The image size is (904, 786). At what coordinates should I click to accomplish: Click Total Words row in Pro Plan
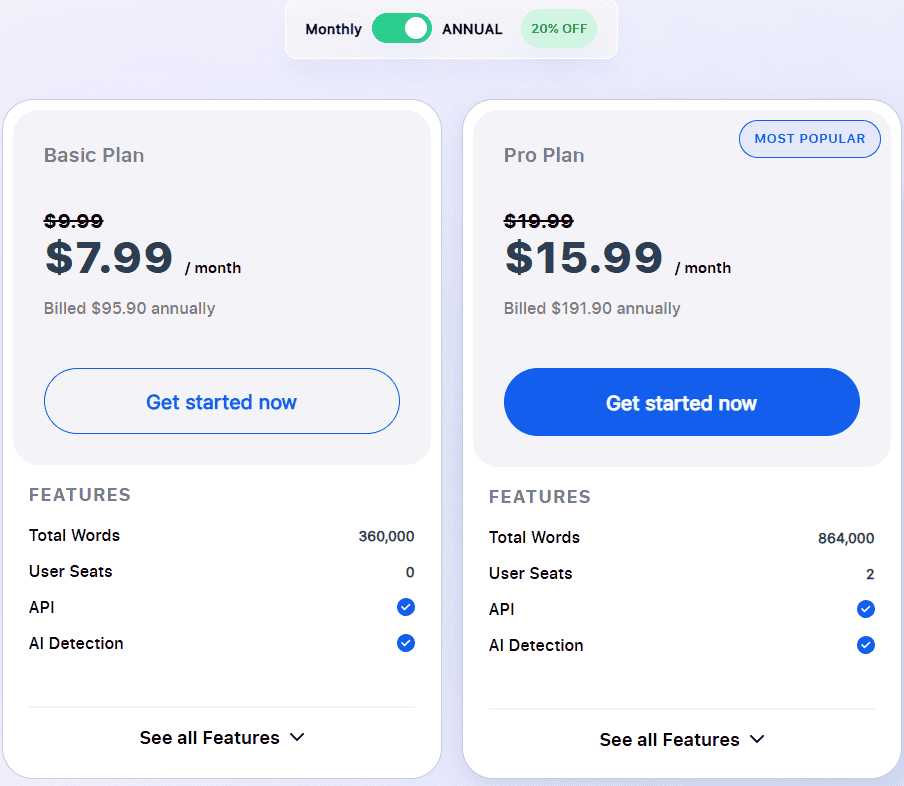pos(534,538)
